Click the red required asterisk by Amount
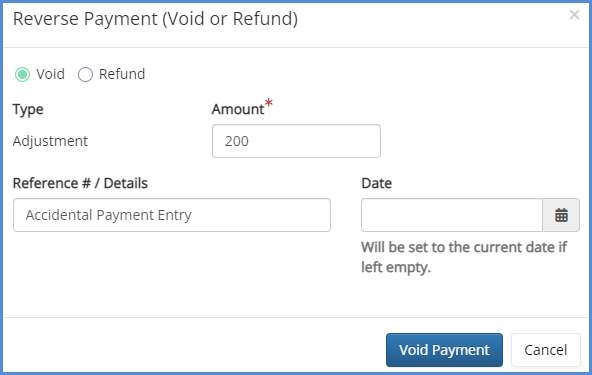Image resolution: width=592 pixels, height=375 pixels. (x=268, y=103)
